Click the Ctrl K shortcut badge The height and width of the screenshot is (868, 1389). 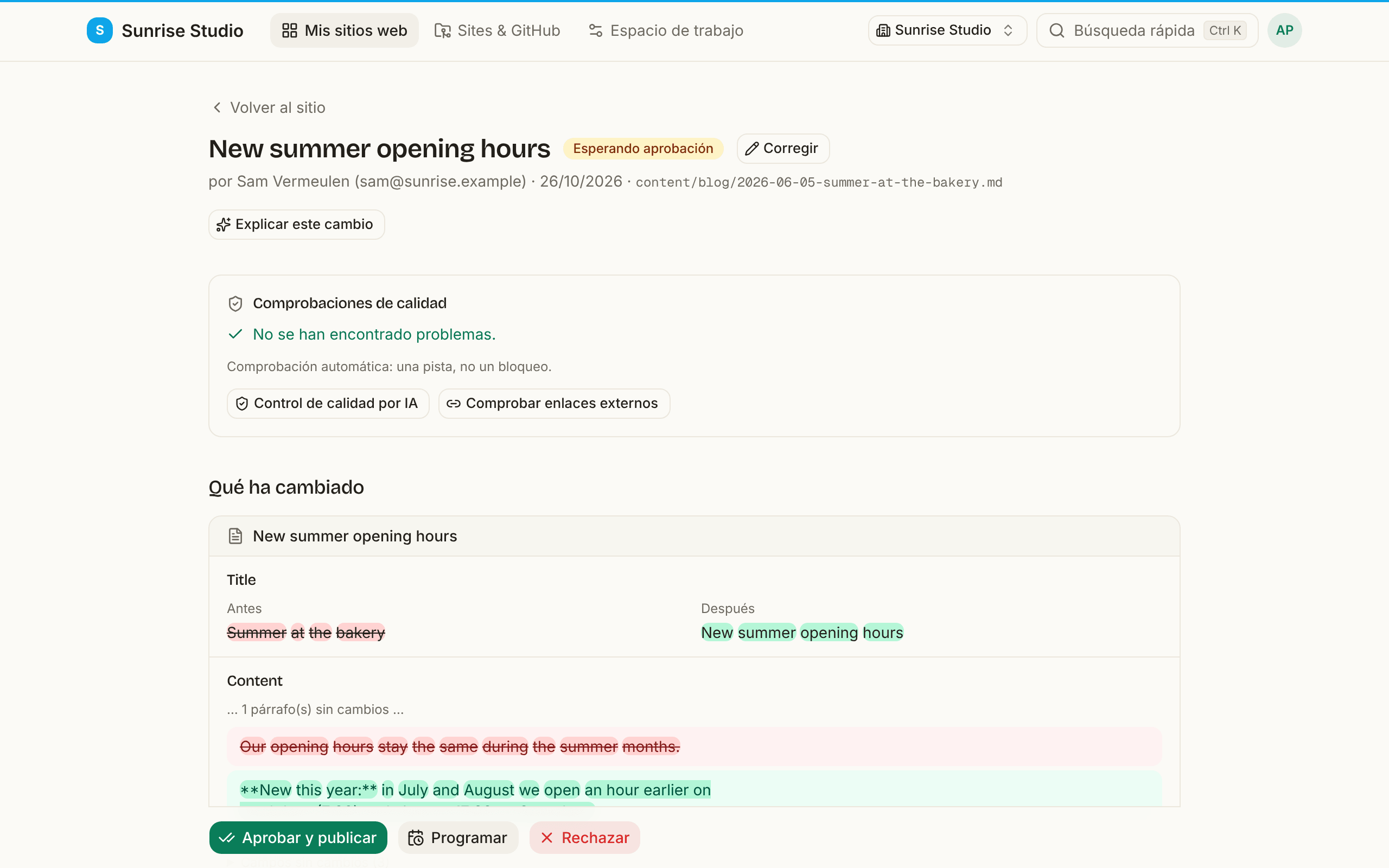(1225, 30)
